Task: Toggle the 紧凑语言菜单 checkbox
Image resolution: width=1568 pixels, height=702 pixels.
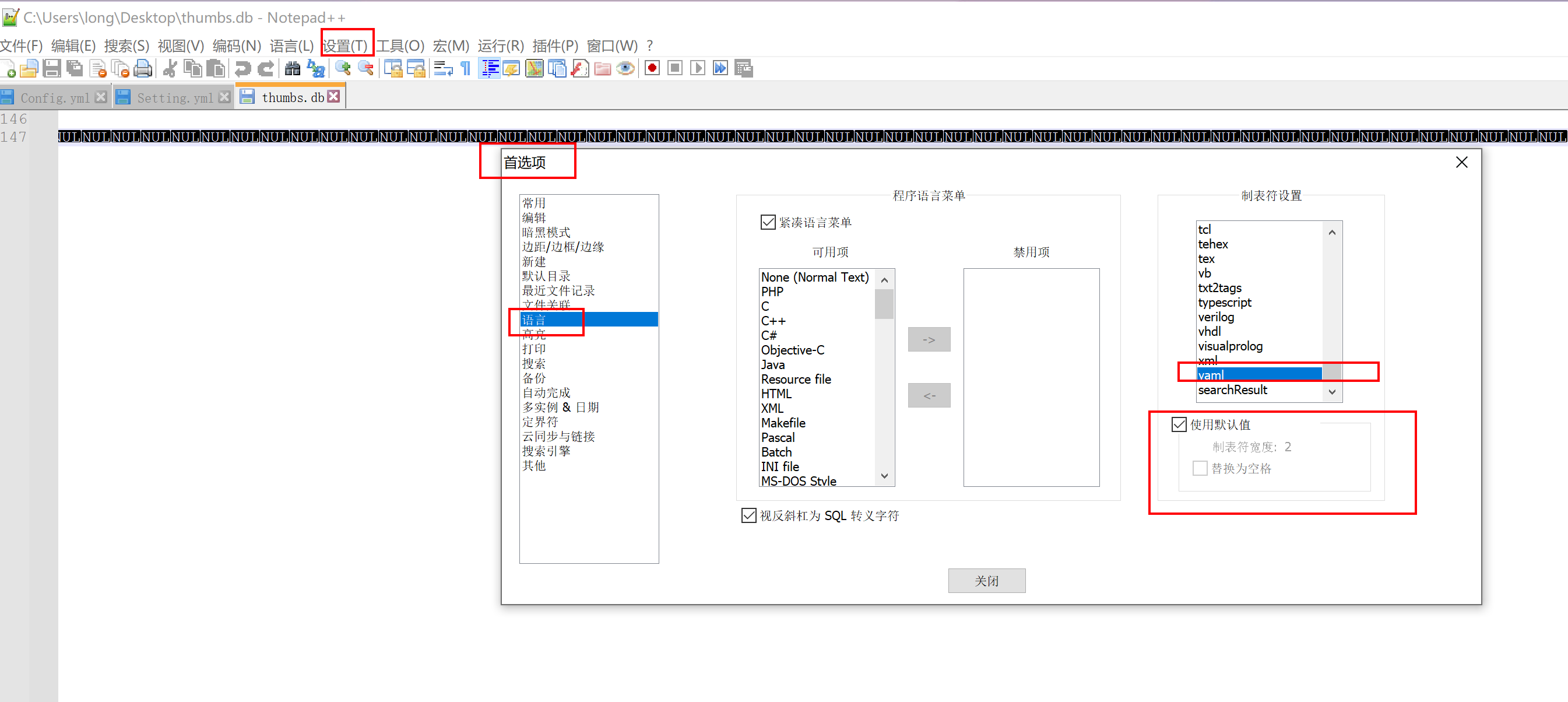Action: coord(768,222)
